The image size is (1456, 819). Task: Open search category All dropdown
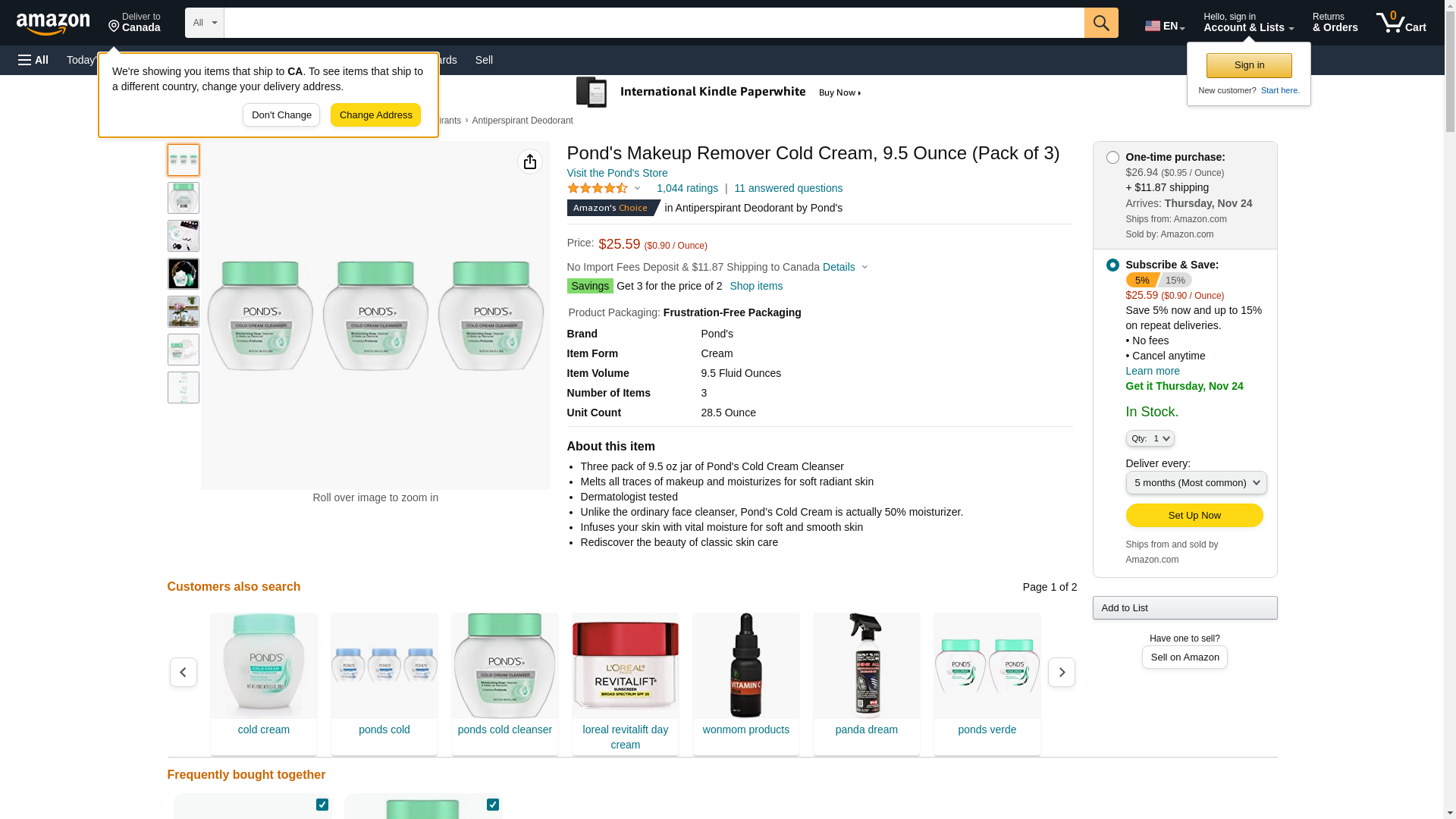coord(204,23)
